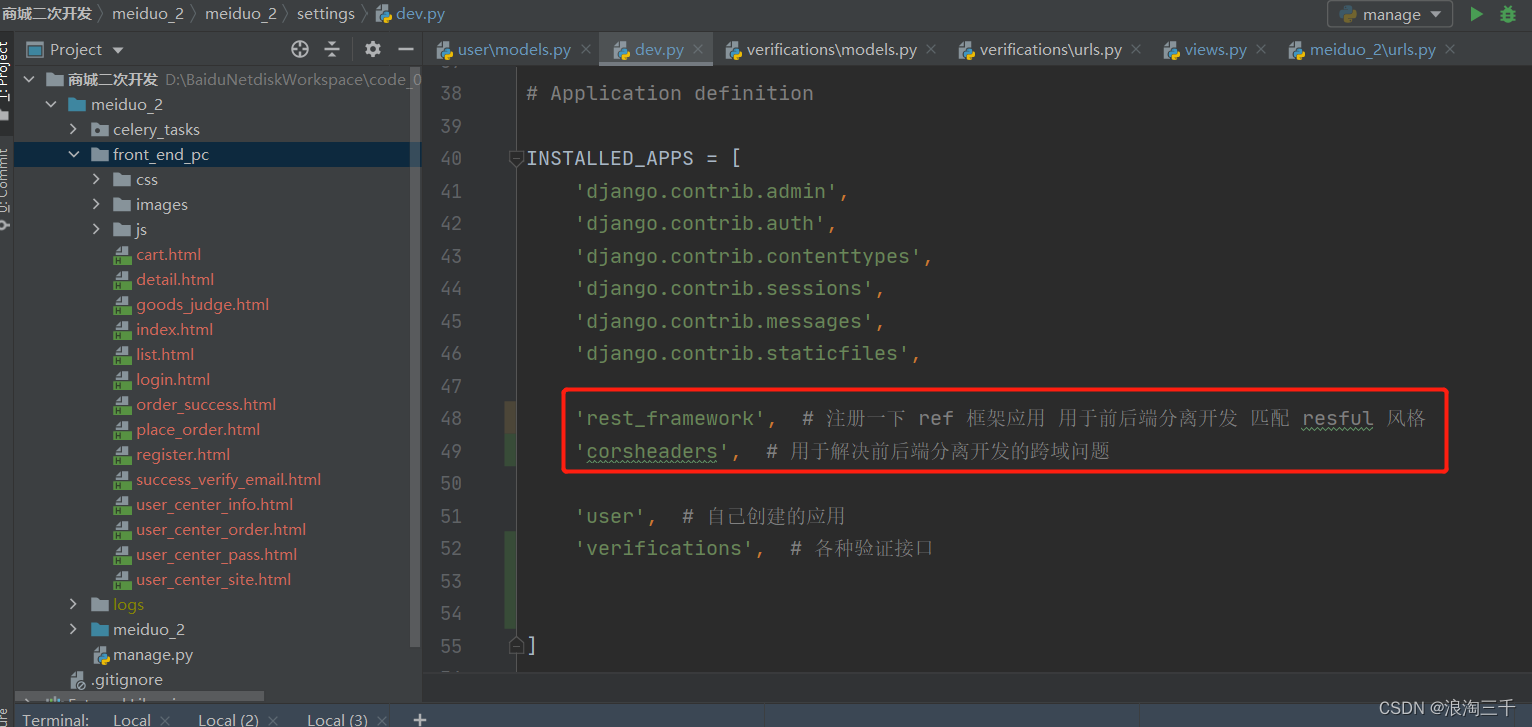This screenshot has width=1532, height=727.
Task: Select list.html file
Action: click(165, 354)
